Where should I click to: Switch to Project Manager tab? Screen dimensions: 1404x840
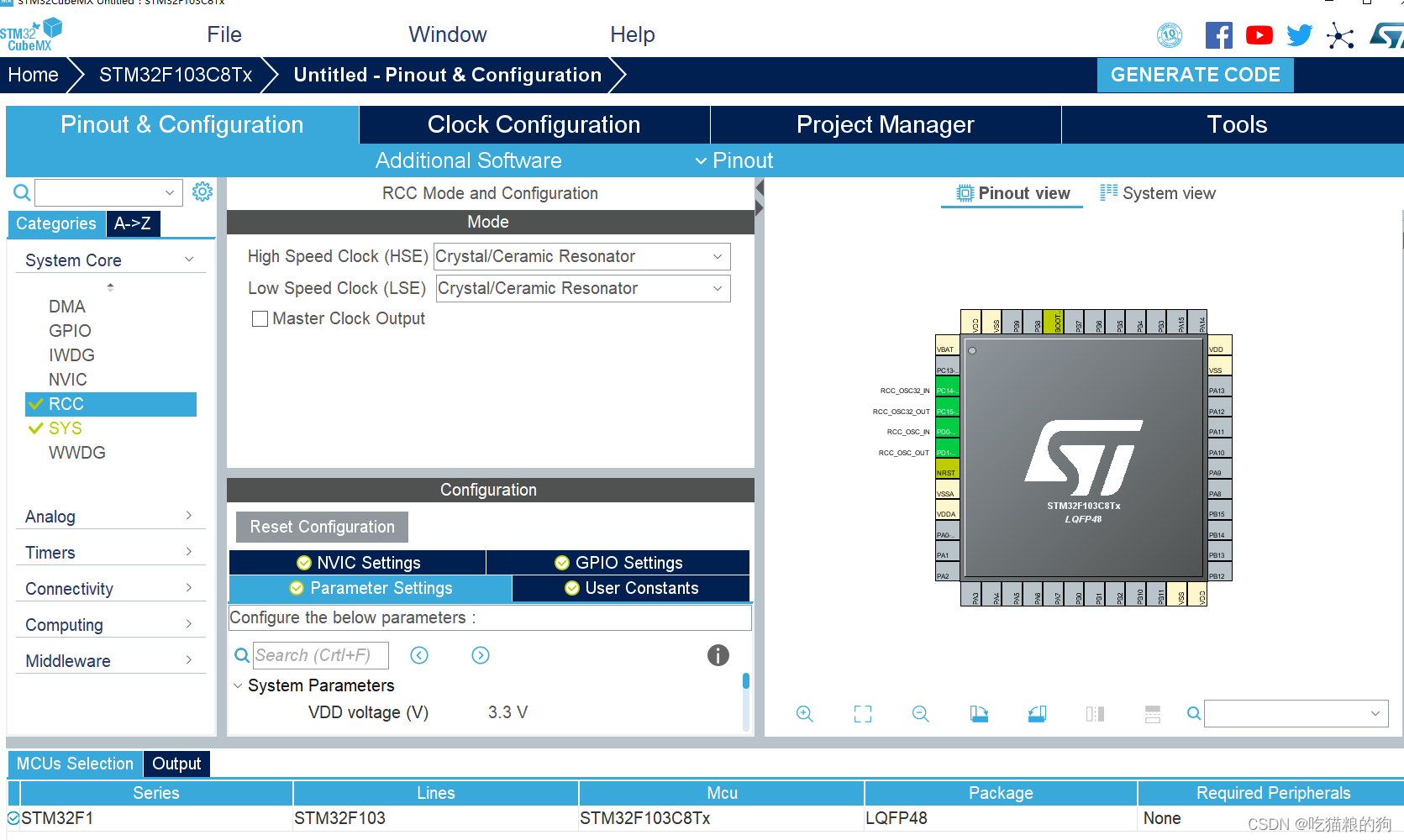(x=885, y=124)
